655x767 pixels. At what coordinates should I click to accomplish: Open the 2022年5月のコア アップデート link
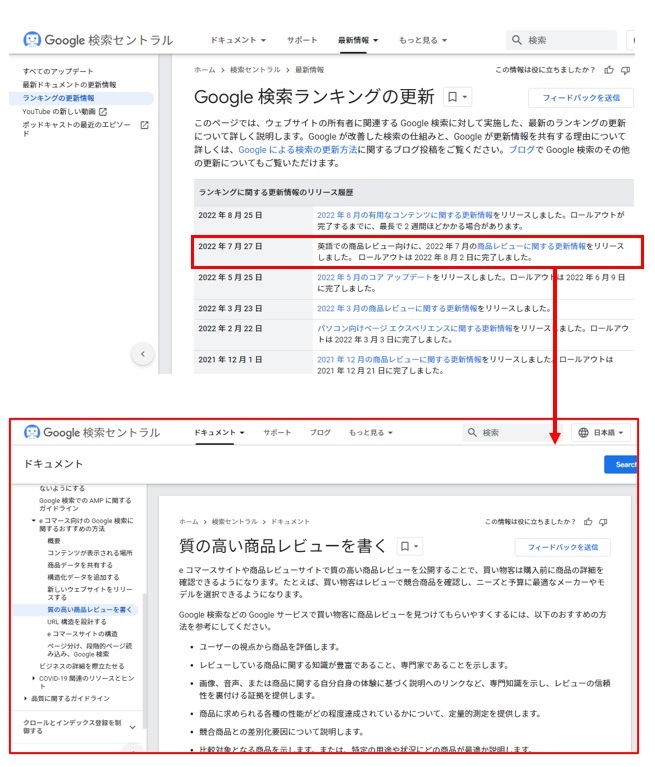375,277
